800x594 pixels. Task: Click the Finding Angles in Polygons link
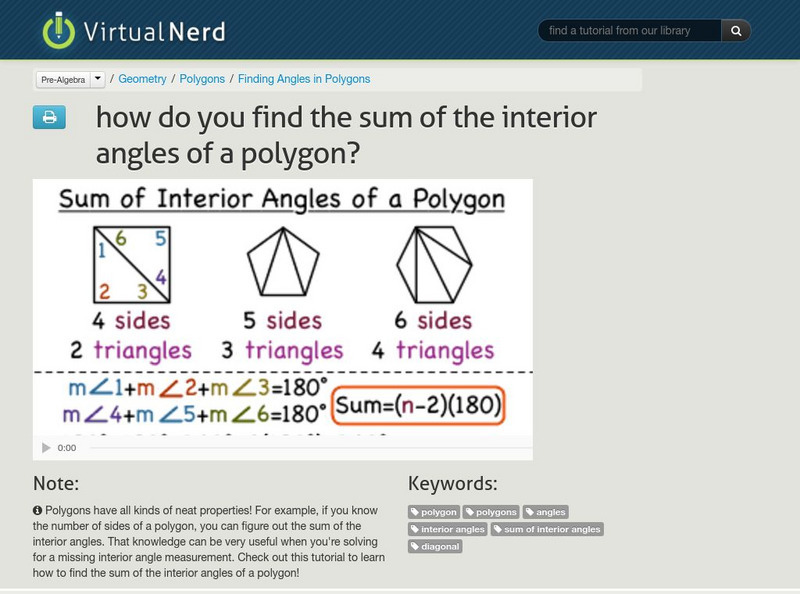click(303, 78)
